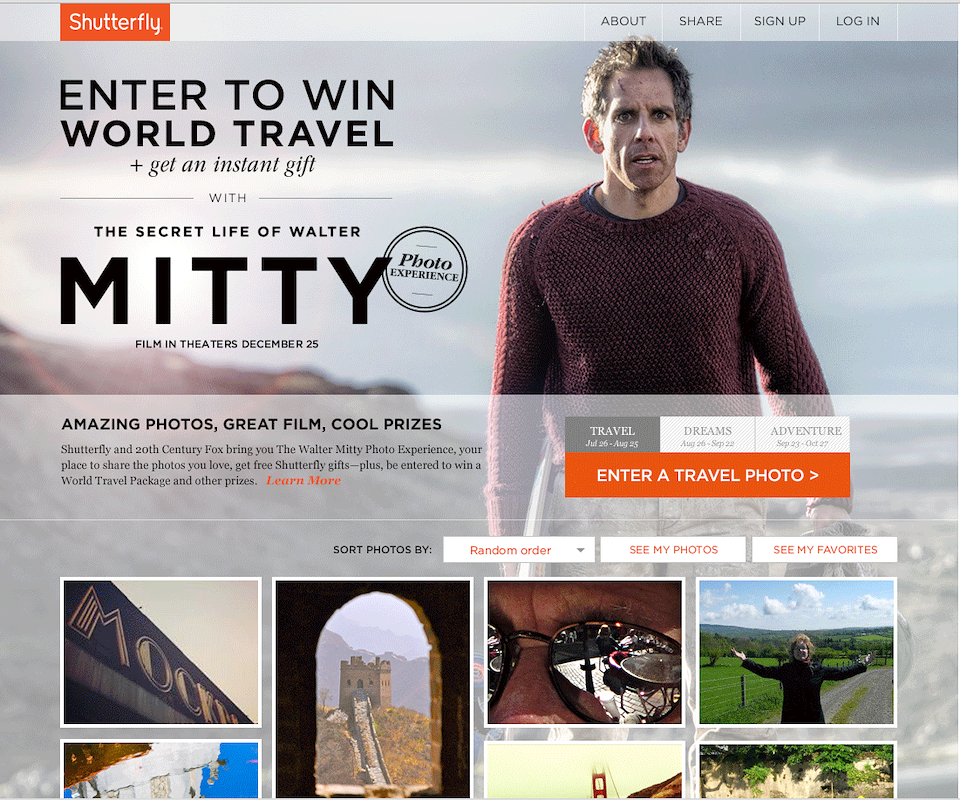Click the ENTER A TRAVEL PHOTO button
This screenshot has width=960, height=800.
[707, 475]
